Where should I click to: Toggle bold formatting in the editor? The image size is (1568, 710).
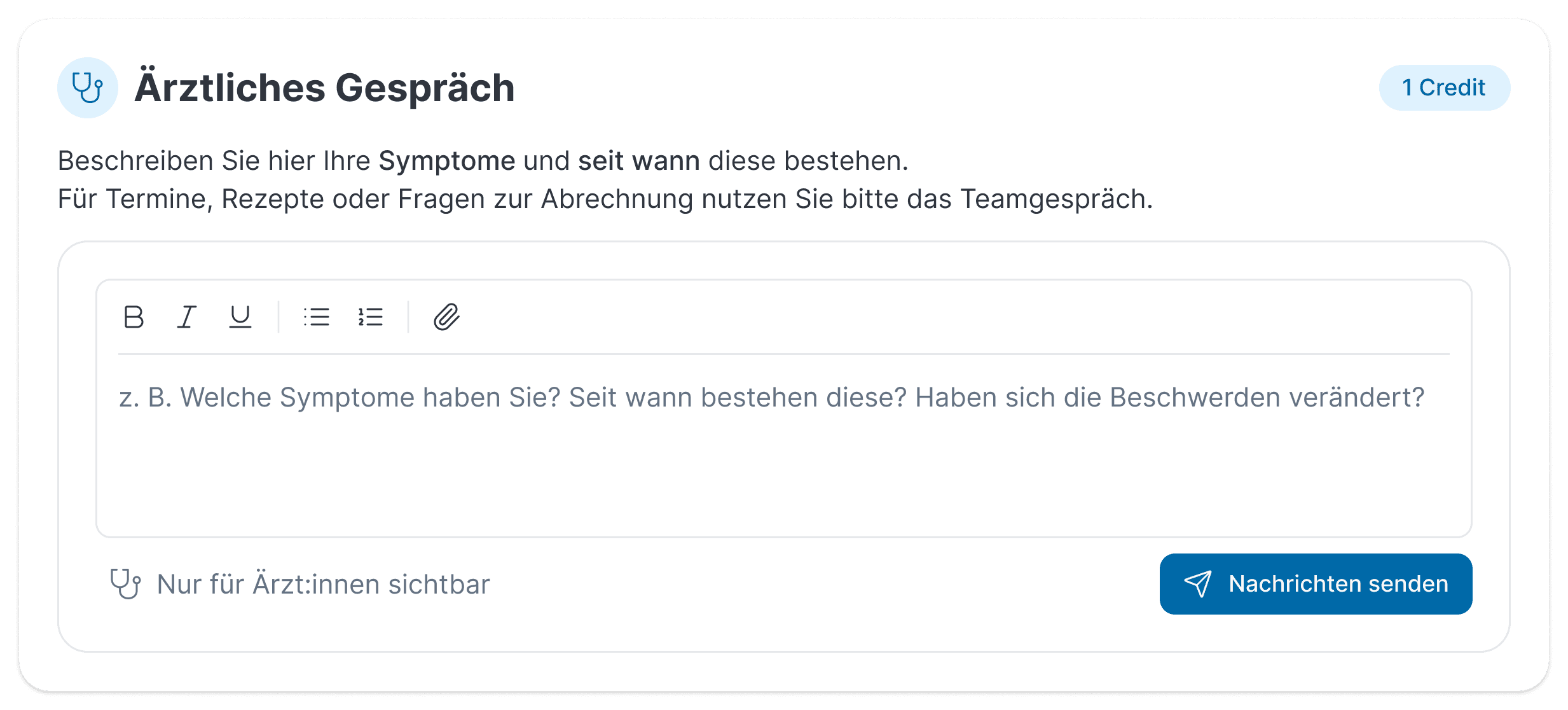[134, 317]
